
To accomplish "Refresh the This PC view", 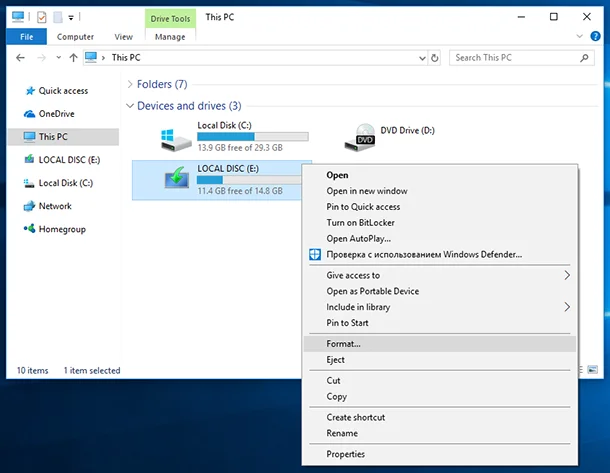I will (x=435, y=58).
